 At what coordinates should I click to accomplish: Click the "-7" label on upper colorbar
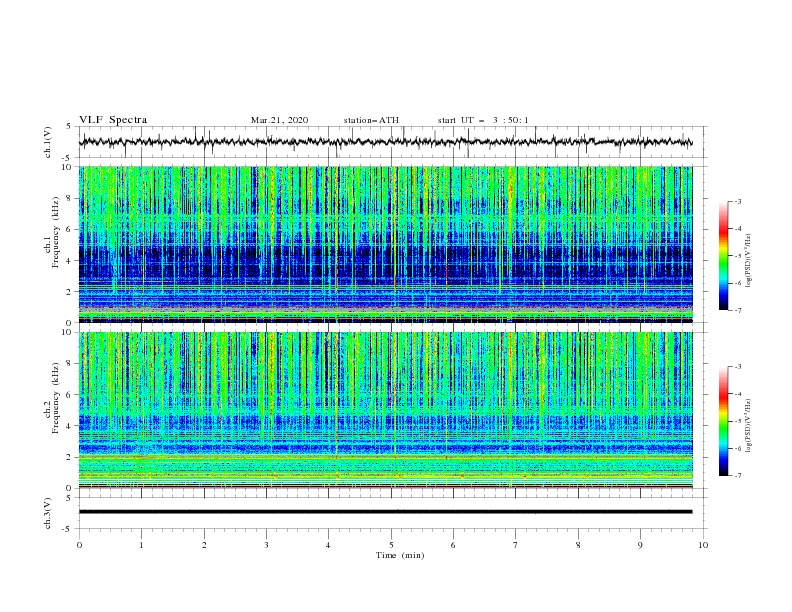(x=738, y=310)
